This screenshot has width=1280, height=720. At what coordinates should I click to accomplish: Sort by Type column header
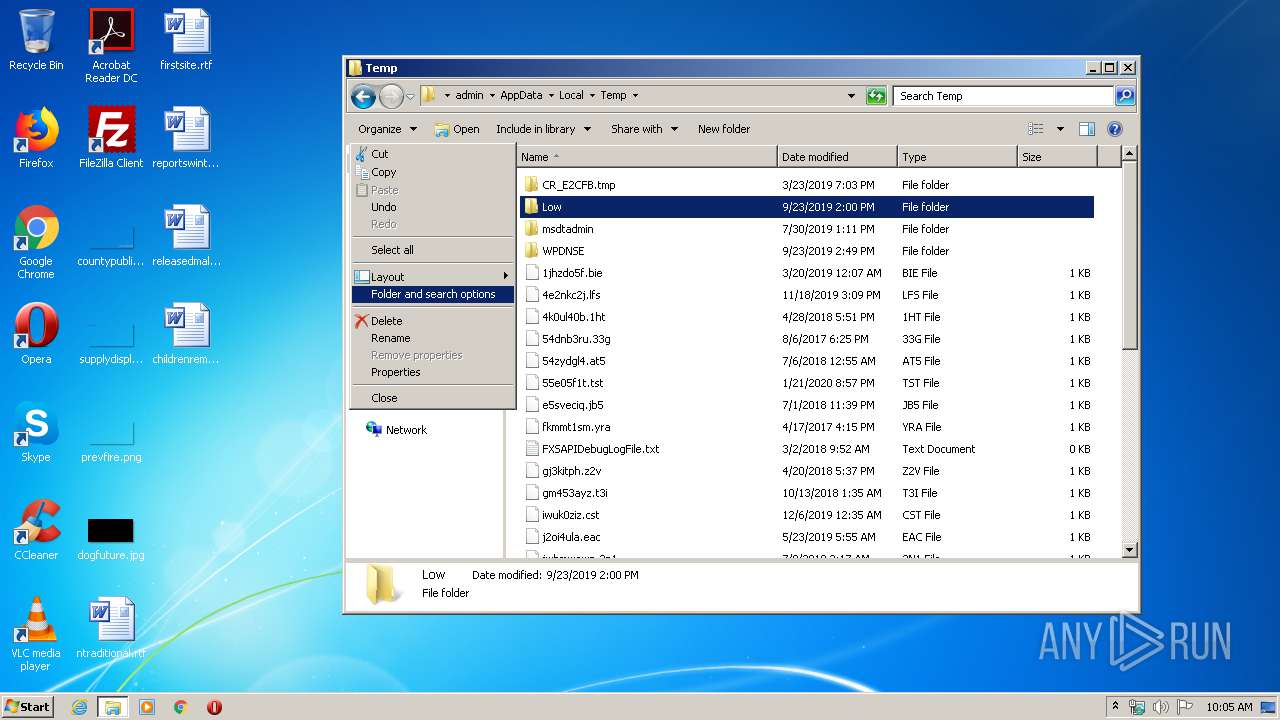pyautogui.click(x=957, y=157)
